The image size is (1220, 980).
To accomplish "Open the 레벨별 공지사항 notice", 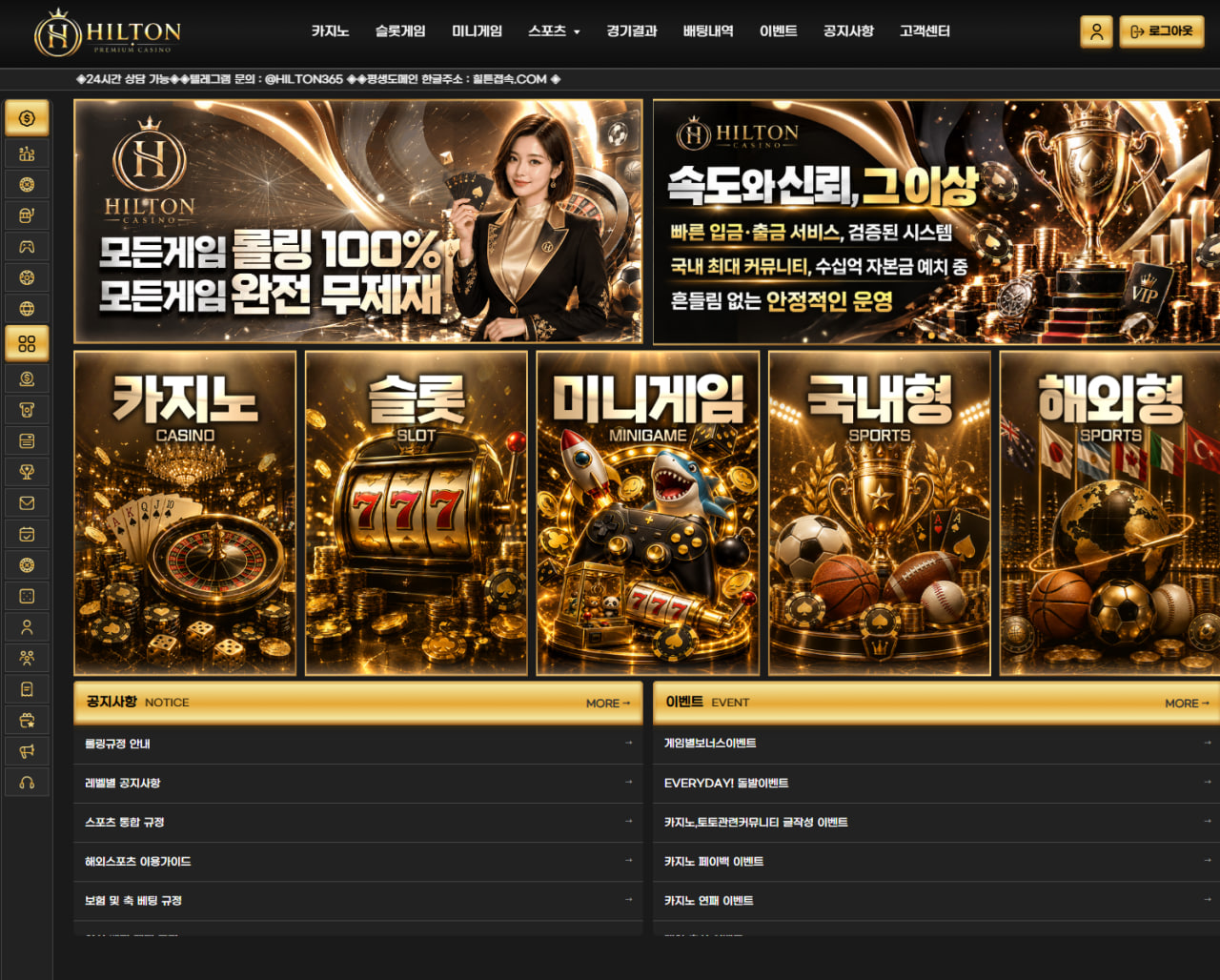I will [357, 783].
